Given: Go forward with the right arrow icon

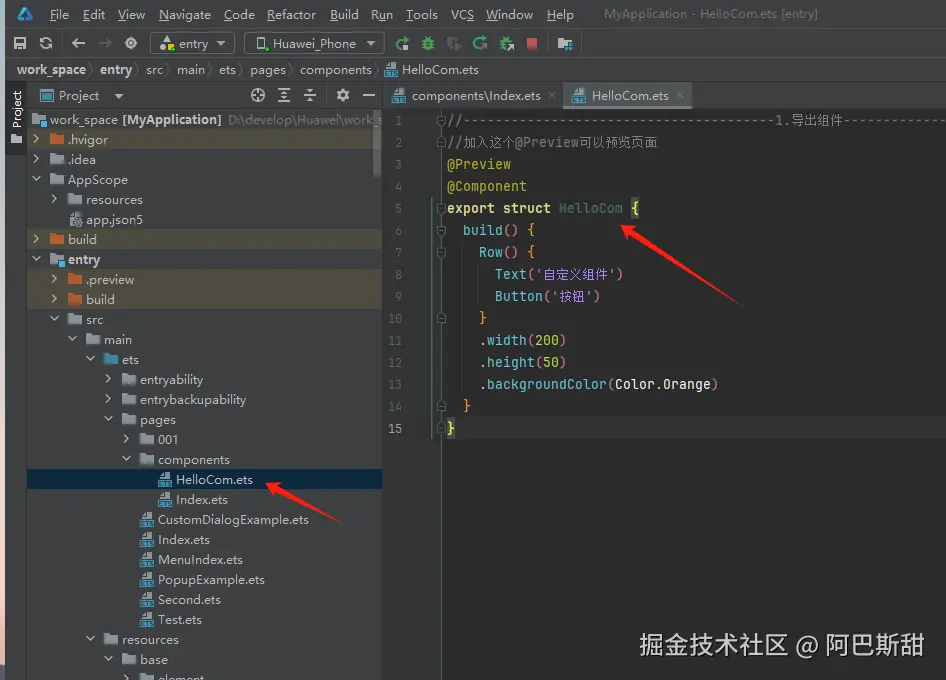Looking at the screenshot, I should [x=105, y=43].
